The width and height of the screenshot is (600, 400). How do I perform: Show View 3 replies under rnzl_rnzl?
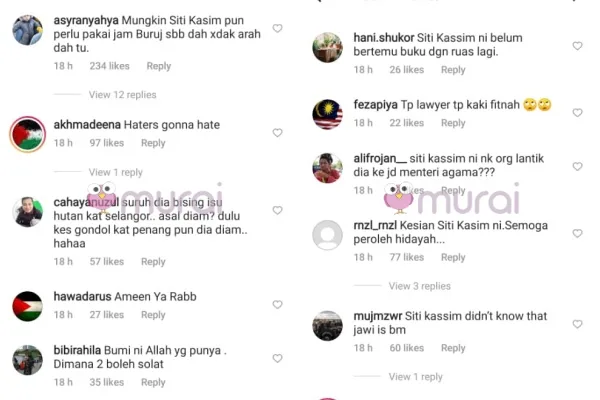pos(419,286)
